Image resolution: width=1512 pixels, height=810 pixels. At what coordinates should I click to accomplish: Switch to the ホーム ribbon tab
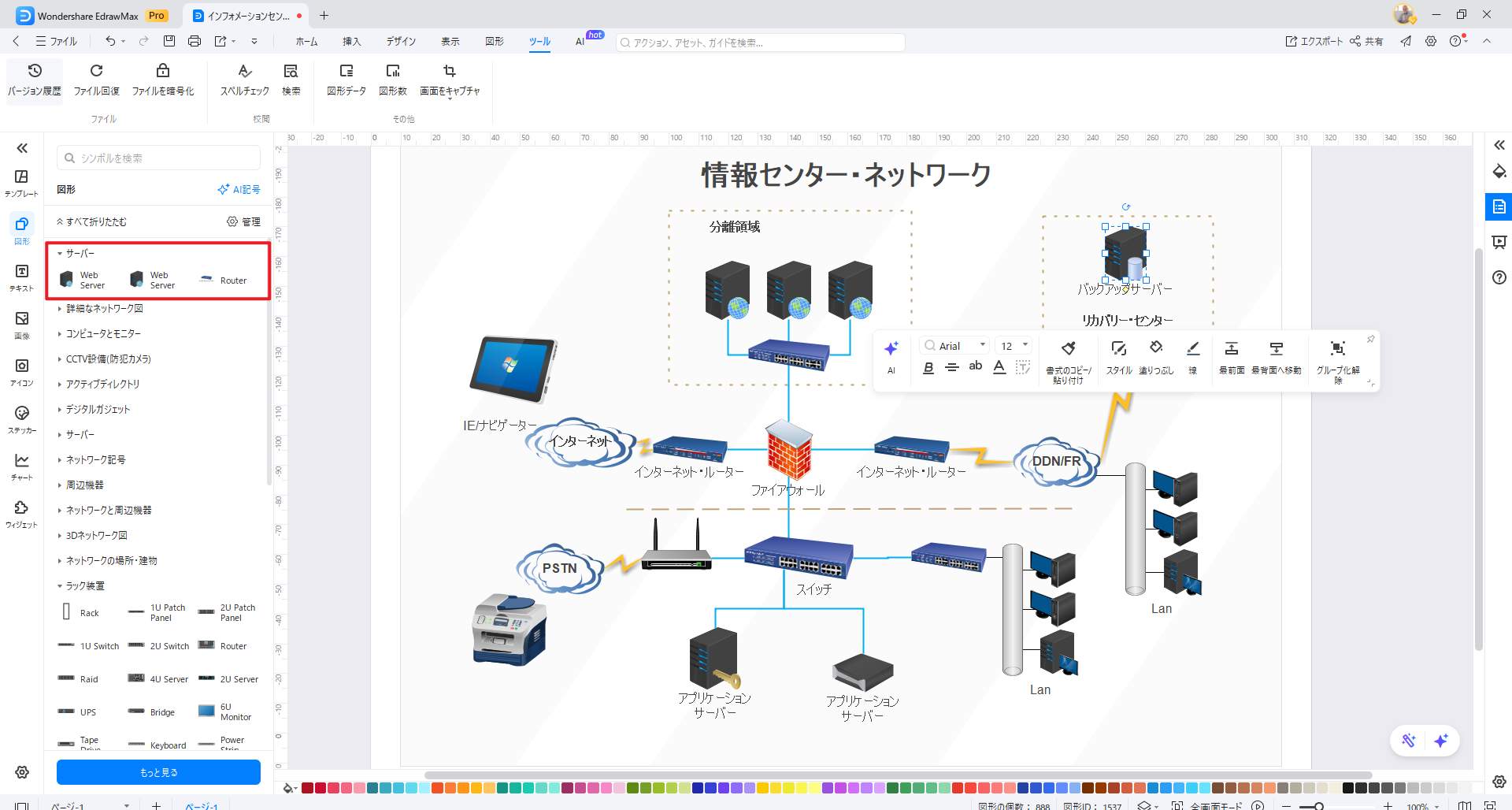pos(306,41)
